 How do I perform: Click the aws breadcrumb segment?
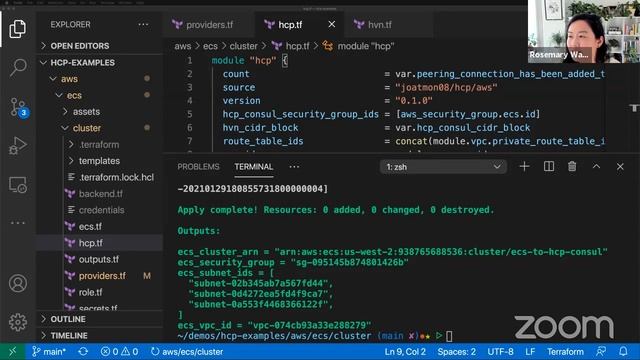pyautogui.click(x=182, y=46)
